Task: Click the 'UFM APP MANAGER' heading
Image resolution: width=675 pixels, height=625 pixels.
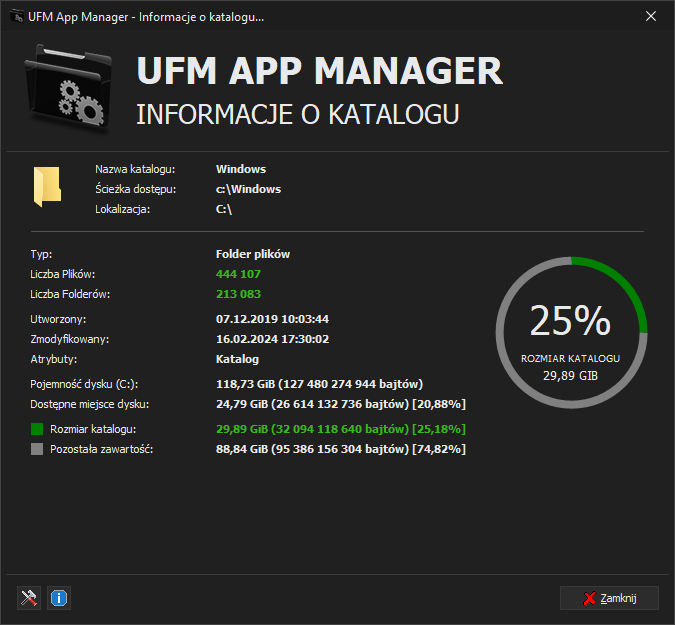Action: (319, 71)
